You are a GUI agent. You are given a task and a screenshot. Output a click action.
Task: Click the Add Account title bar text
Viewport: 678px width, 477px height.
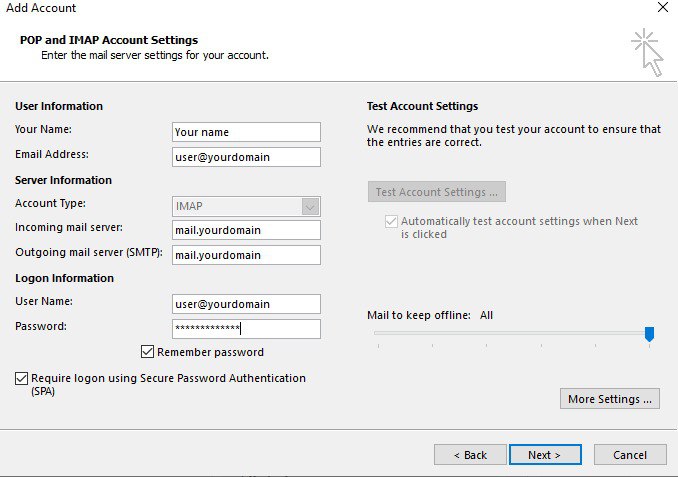pyautogui.click(x=41, y=8)
